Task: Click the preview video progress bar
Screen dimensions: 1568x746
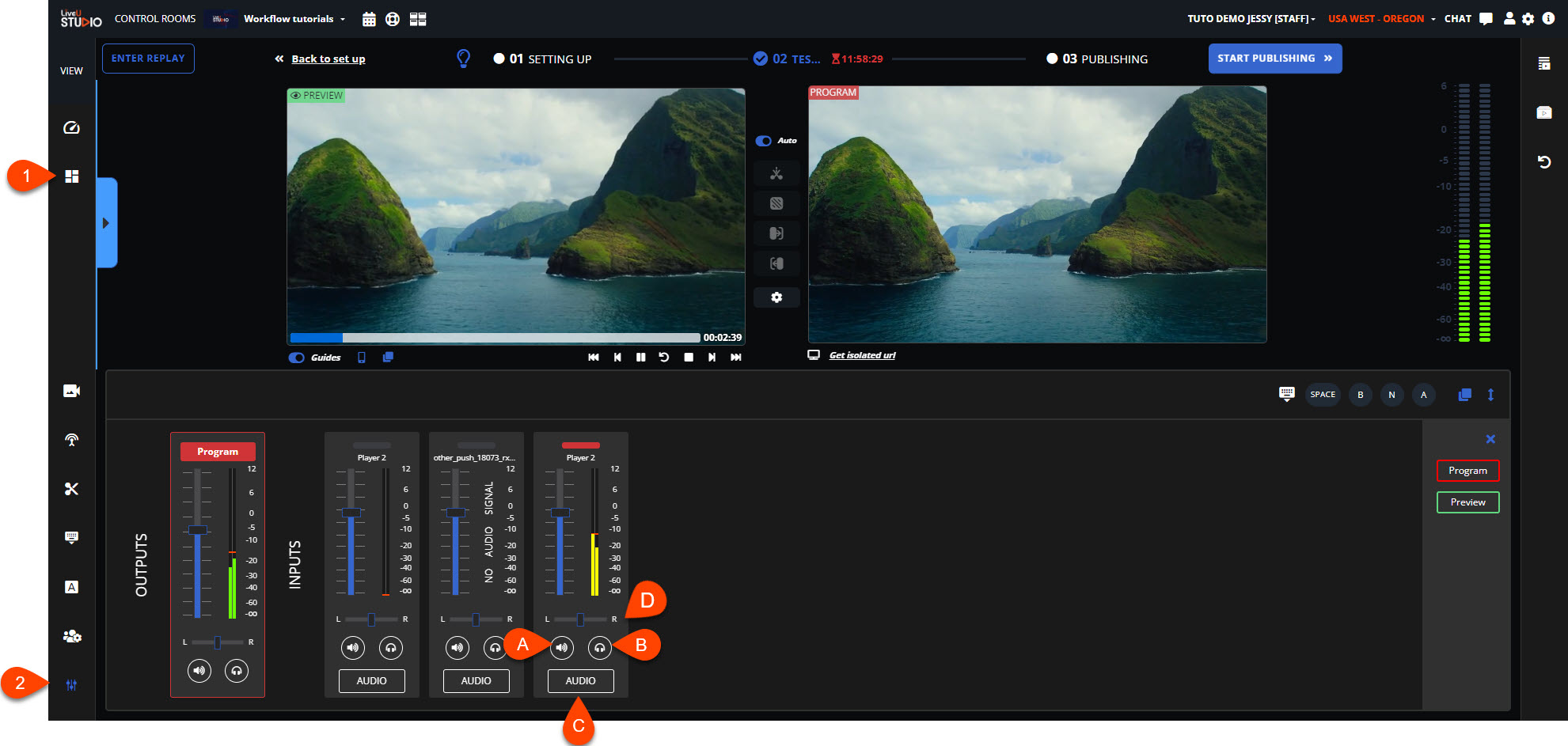Action: (495, 338)
